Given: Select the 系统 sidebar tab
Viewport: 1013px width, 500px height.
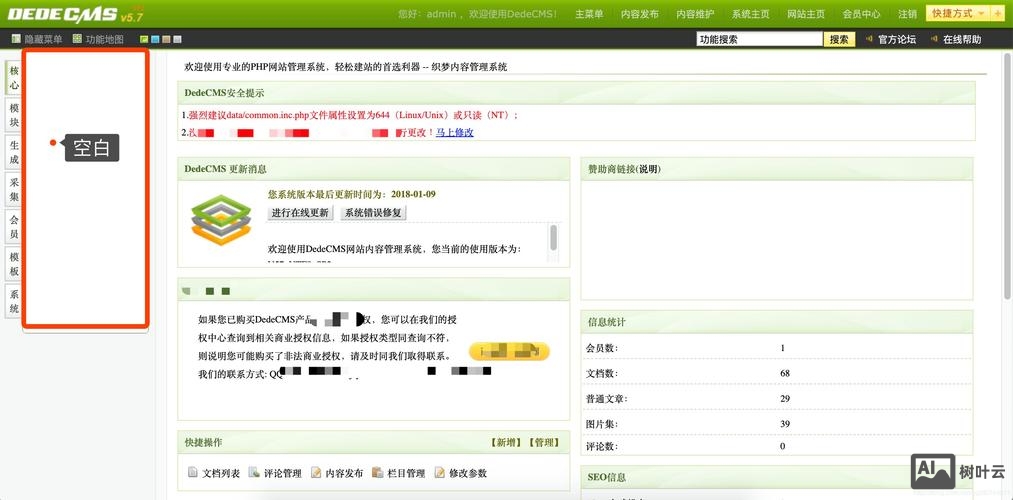Looking at the screenshot, I should pyautogui.click(x=14, y=300).
